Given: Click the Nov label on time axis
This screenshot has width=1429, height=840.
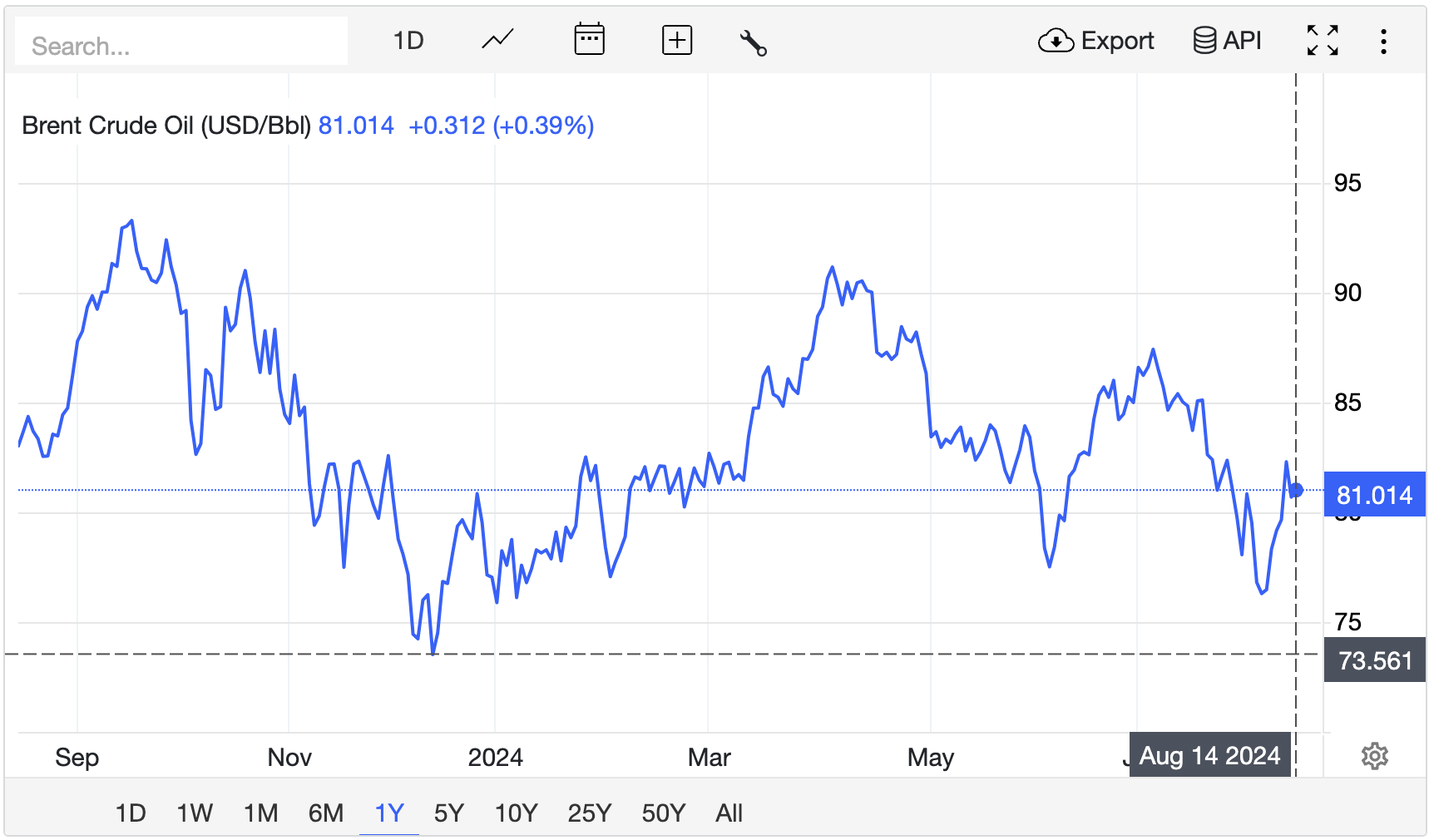Looking at the screenshot, I should pyautogui.click(x=289, y=758).
